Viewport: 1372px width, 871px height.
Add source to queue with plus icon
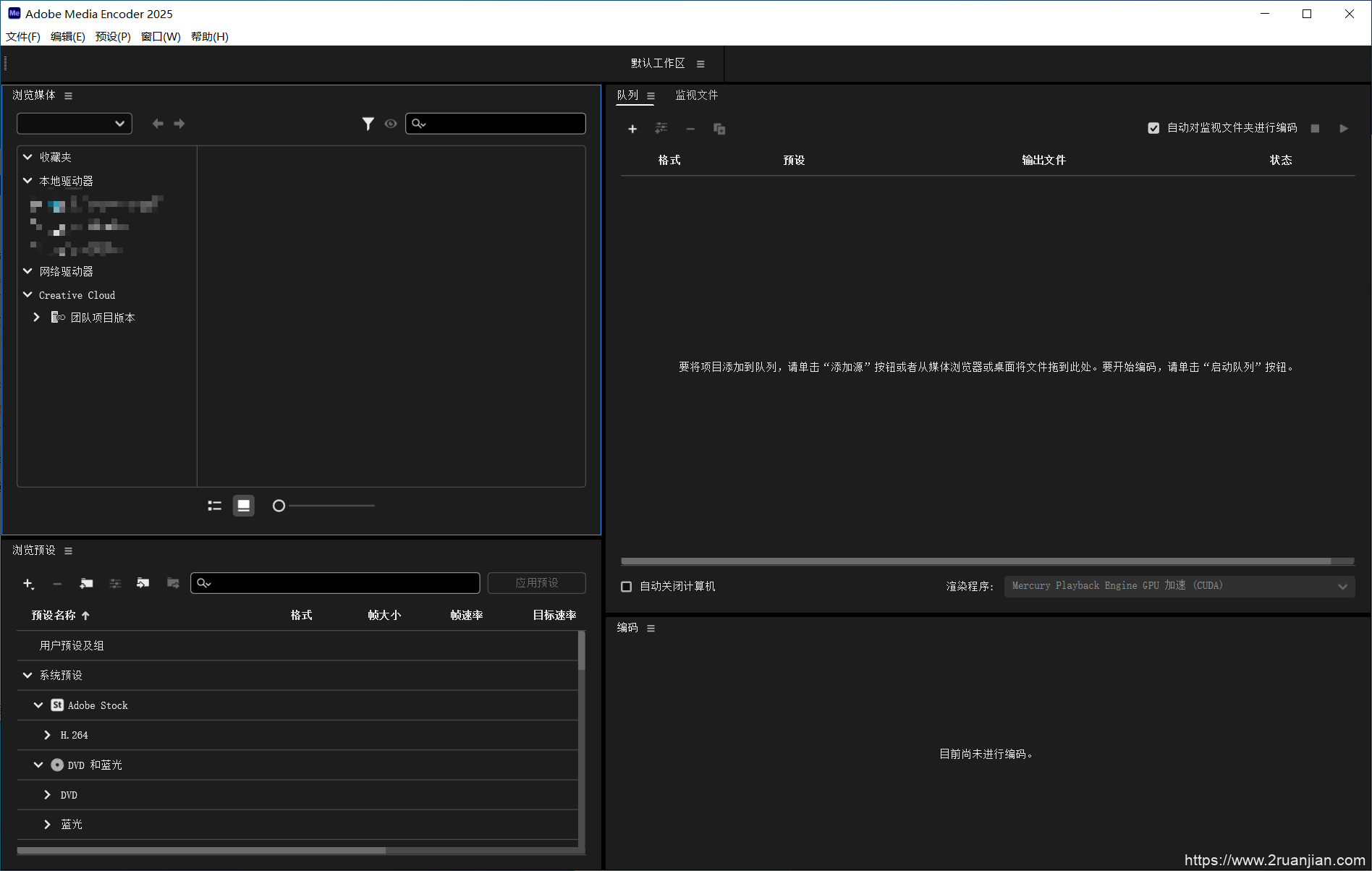pos(632,129)
